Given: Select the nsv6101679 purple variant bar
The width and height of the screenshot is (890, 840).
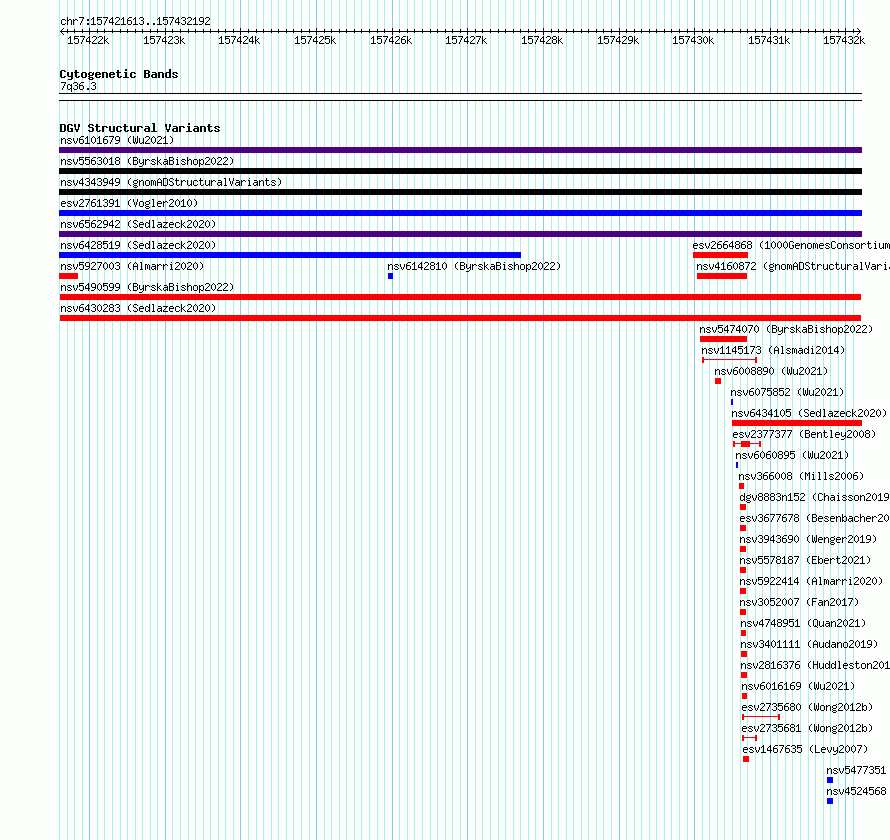Looking at the screenshot, I should (x=460, y=150).
